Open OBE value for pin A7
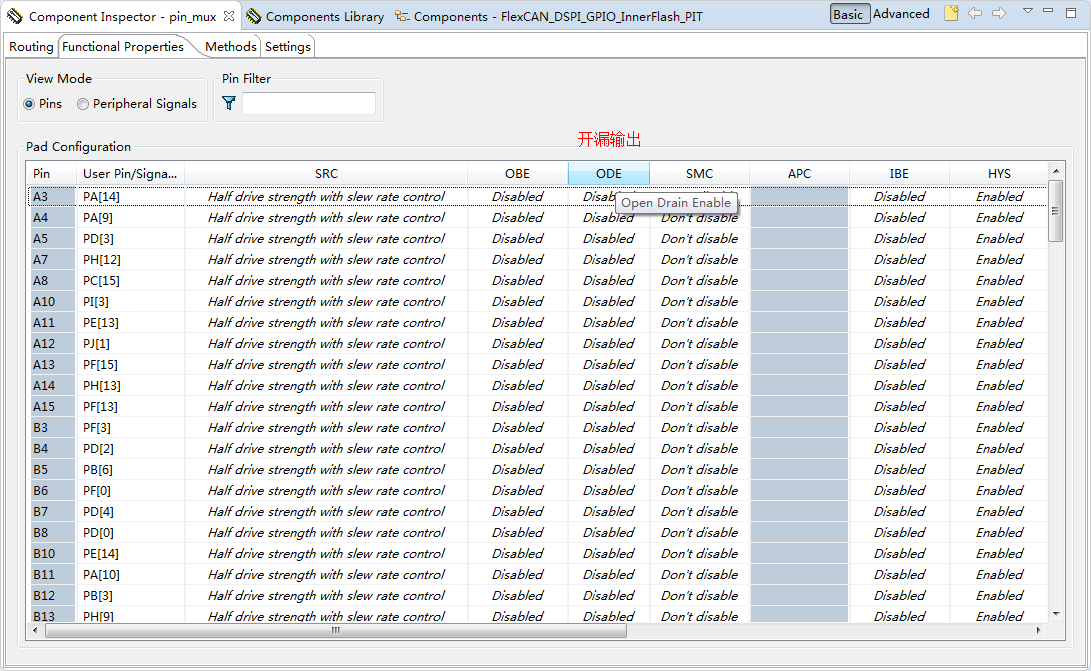 518,259
